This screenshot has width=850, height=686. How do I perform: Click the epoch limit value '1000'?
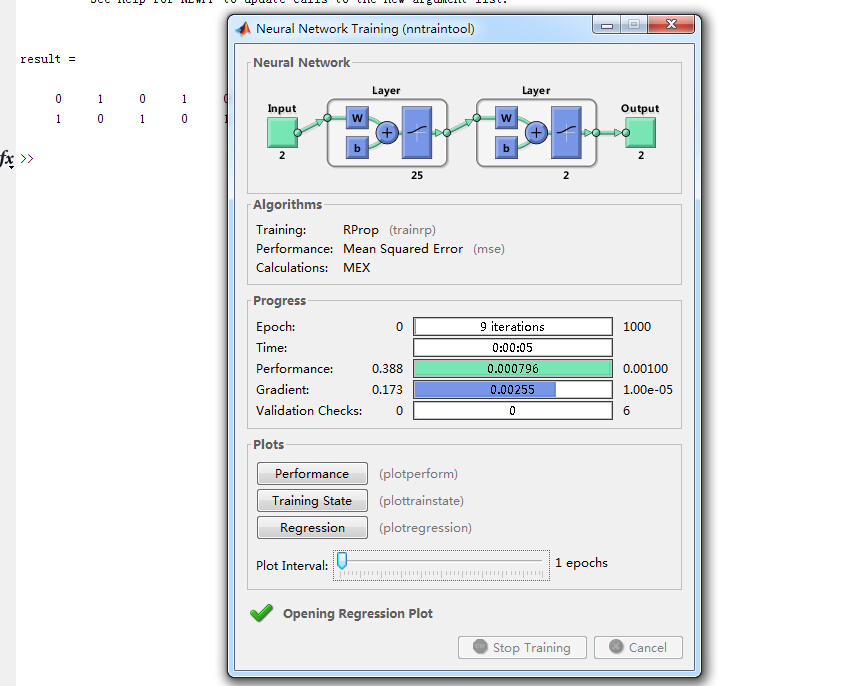[x=637, y=326]
